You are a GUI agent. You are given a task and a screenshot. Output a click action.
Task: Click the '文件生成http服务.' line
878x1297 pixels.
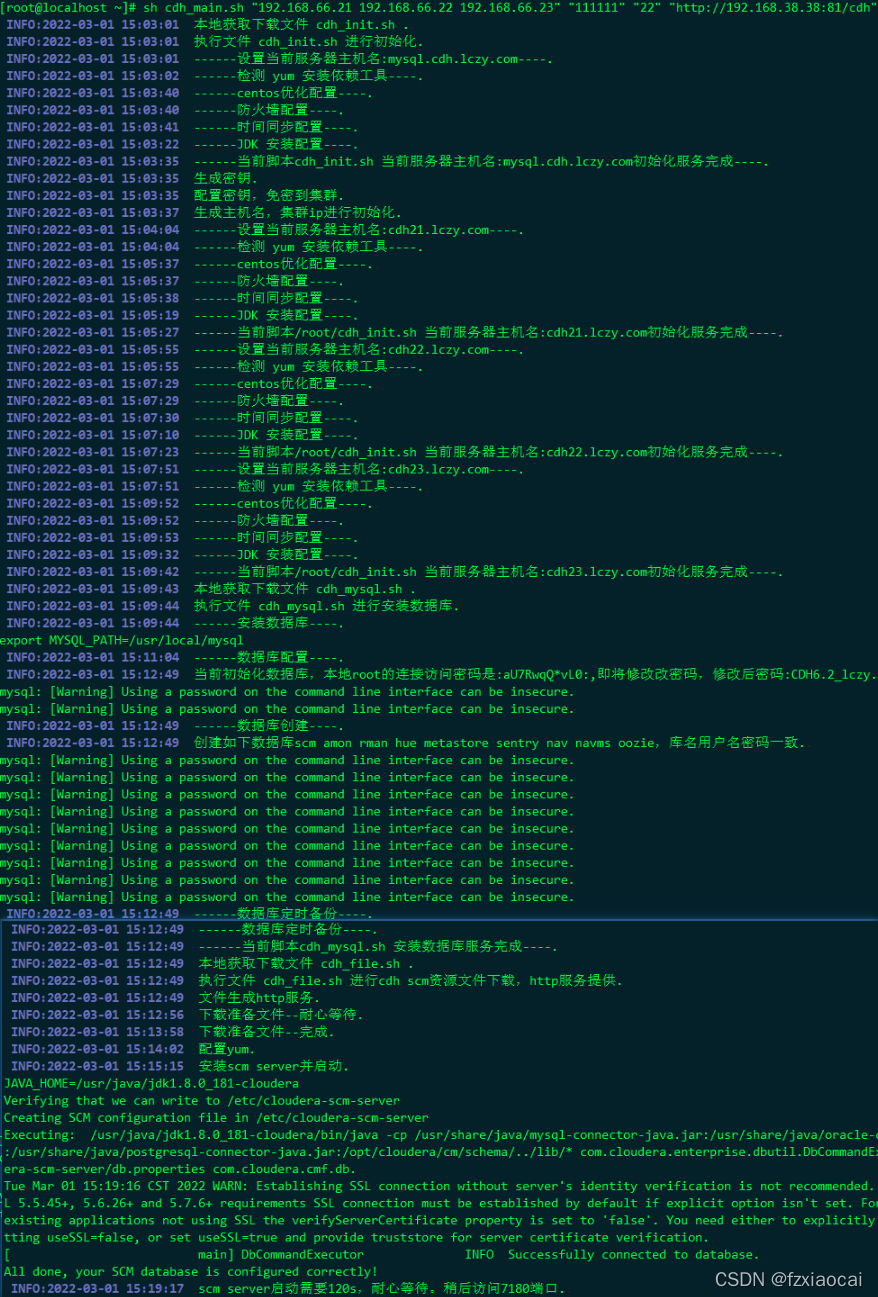pyautogui.click(x=165, y=998)
